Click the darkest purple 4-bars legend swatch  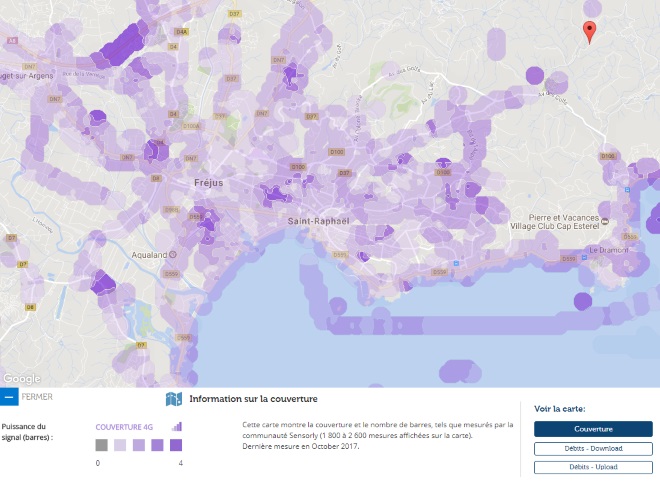pos(175,445)
